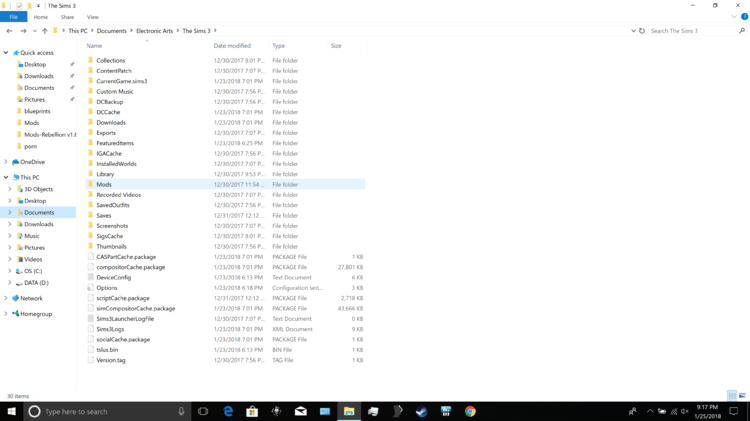Open the File menu

13,17
